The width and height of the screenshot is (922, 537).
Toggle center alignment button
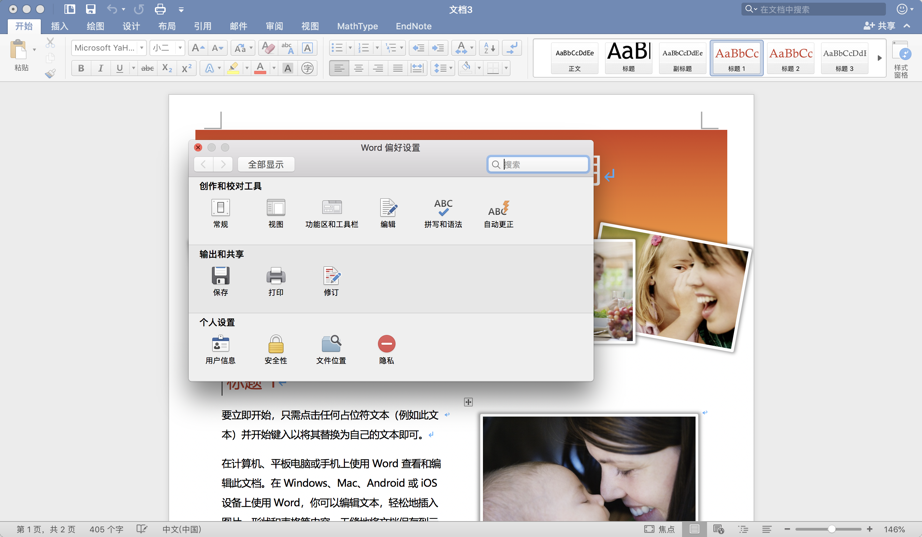pos(358,68)
